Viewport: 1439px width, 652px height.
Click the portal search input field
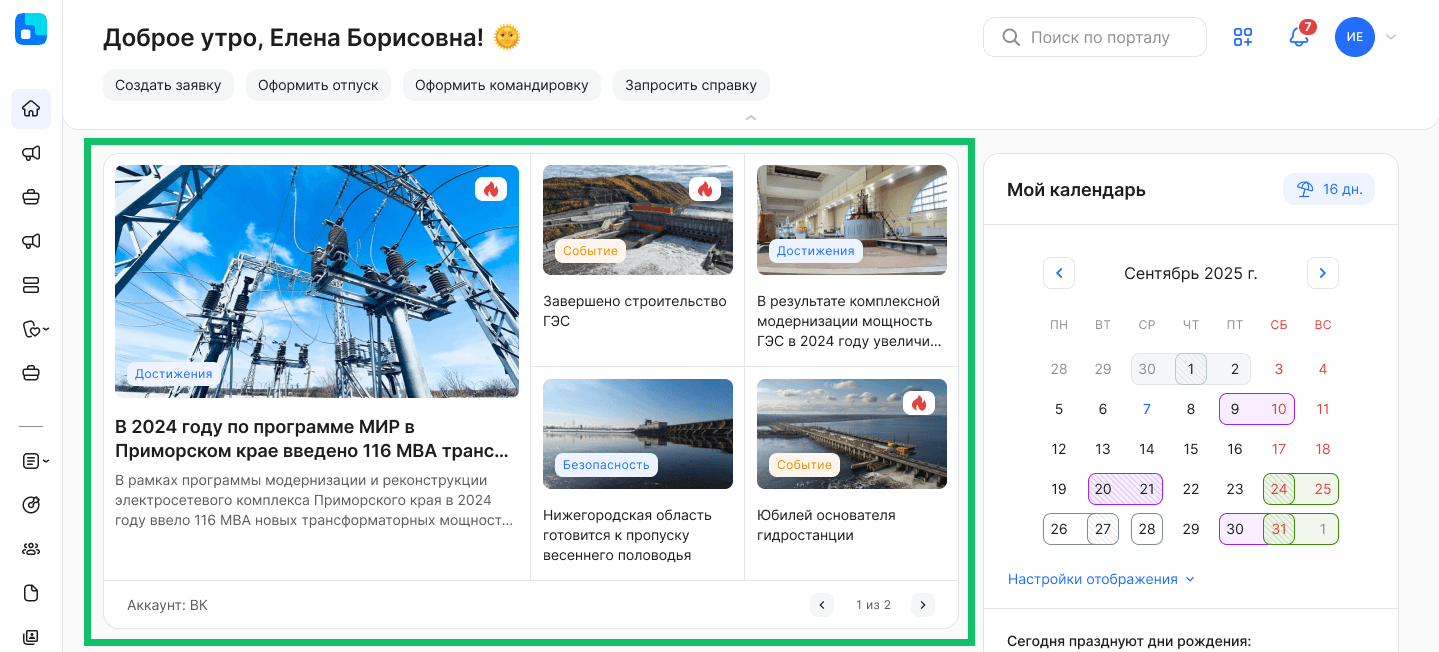pyautogui.click(x=1094, y=37)
